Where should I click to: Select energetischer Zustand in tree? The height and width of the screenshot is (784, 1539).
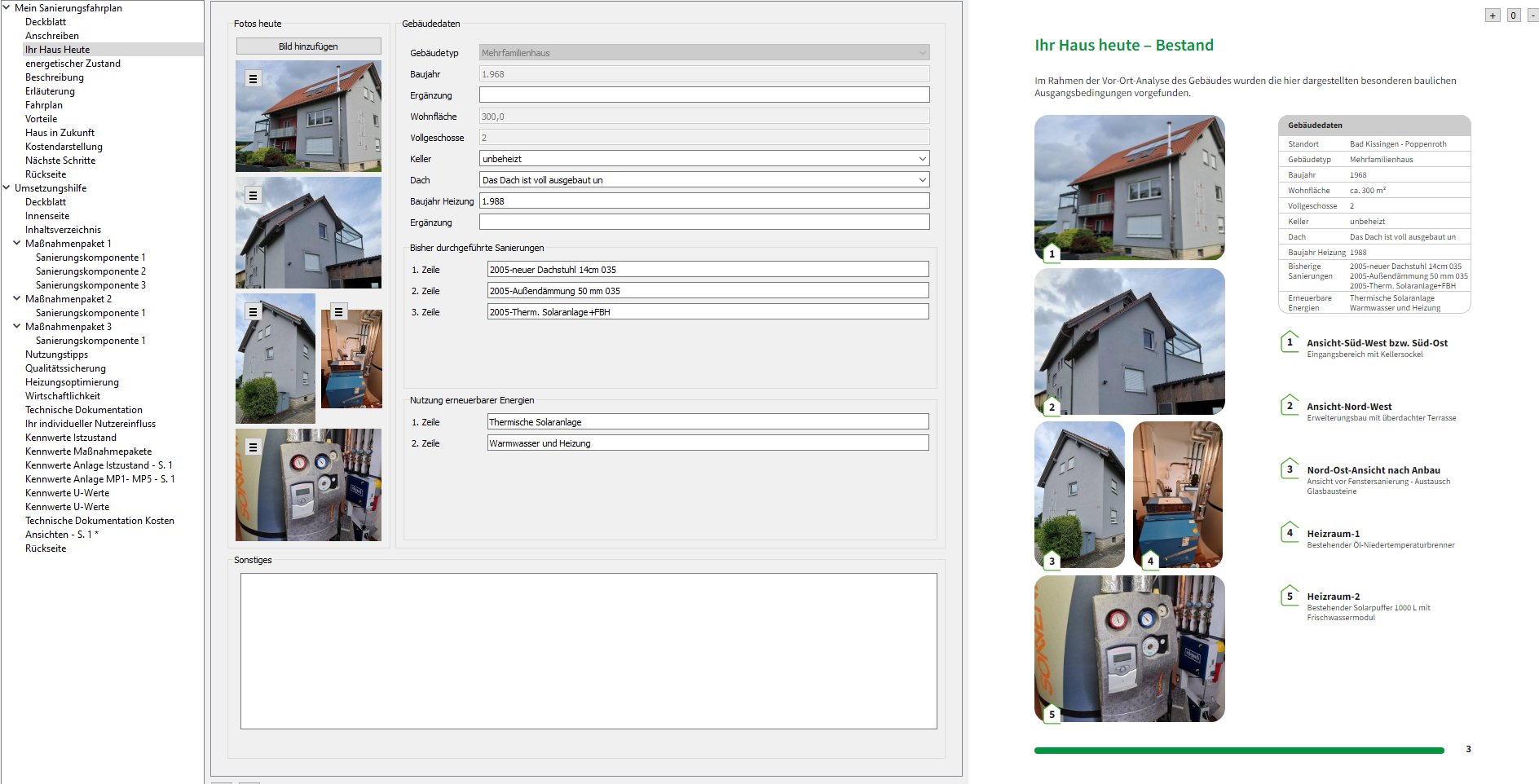pos(73,64)
